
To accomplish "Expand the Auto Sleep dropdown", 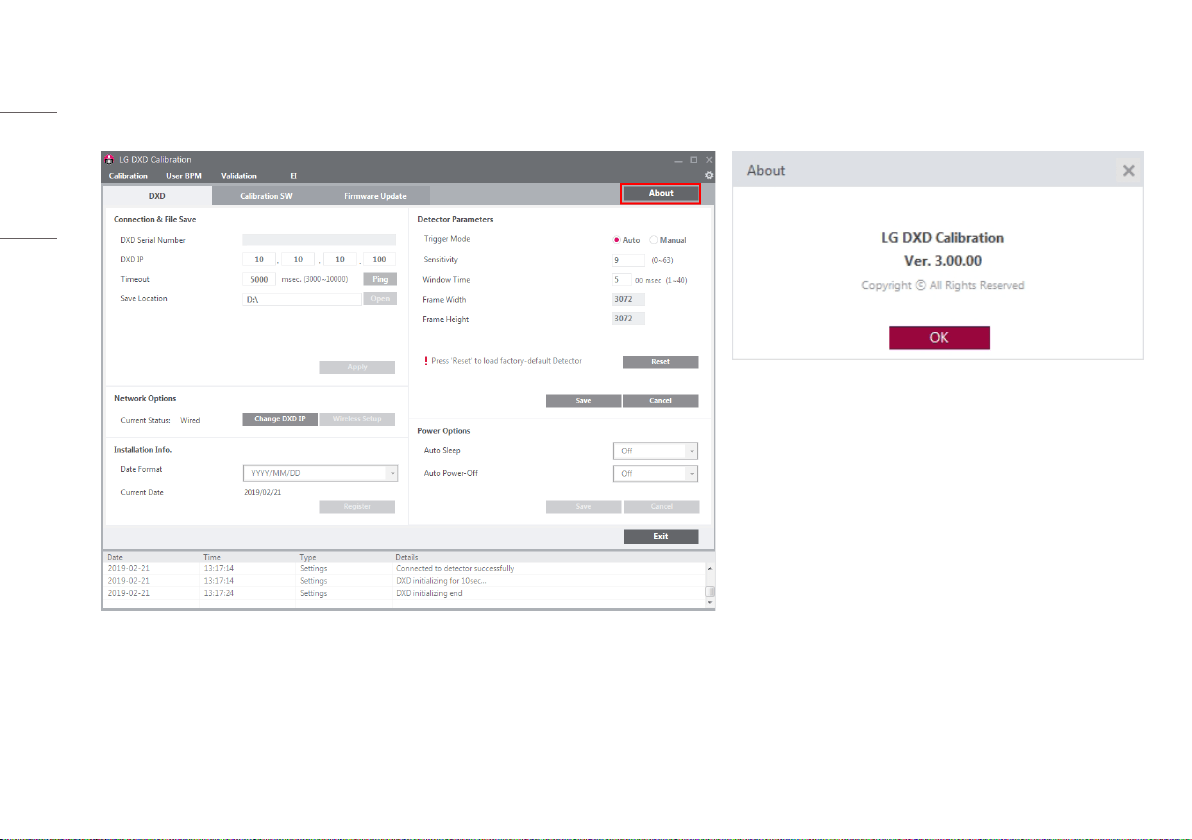I will [655, 451].
